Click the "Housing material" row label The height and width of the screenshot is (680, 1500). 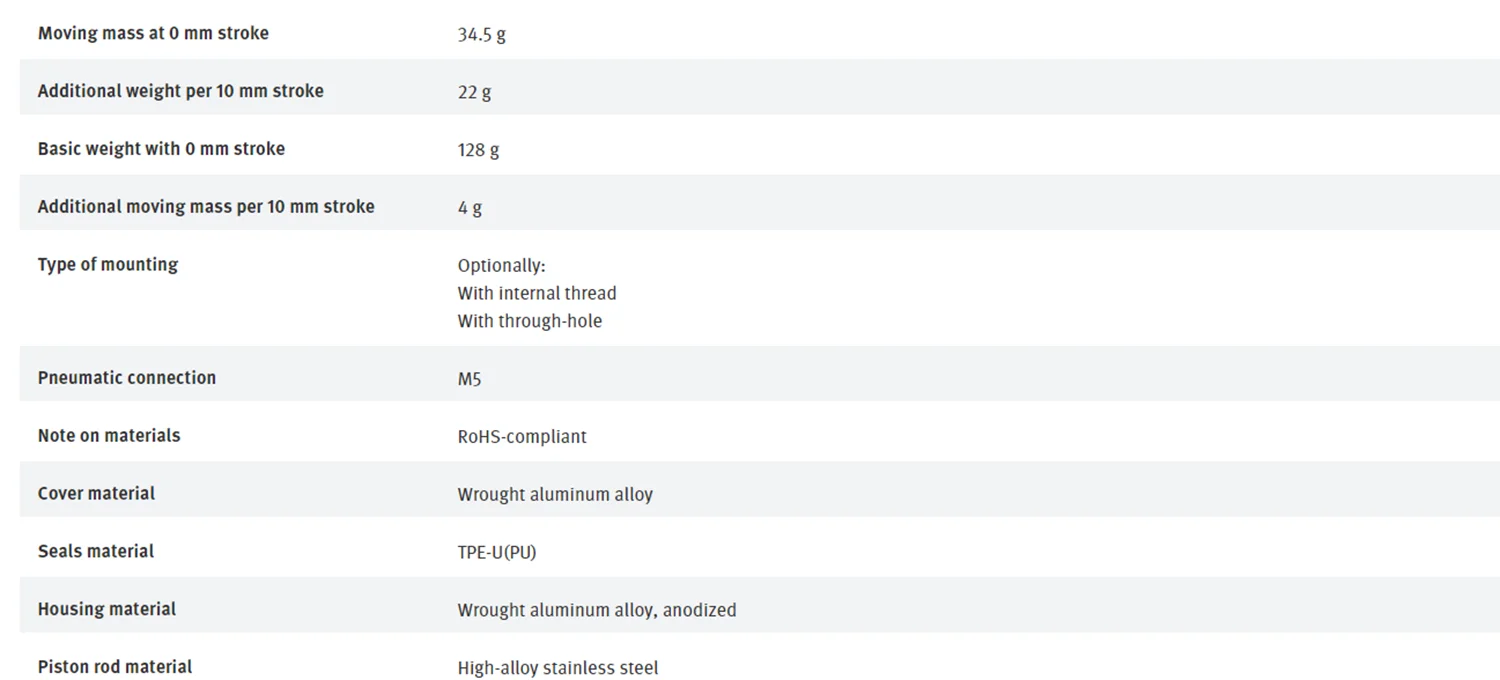tap(107, 609)
